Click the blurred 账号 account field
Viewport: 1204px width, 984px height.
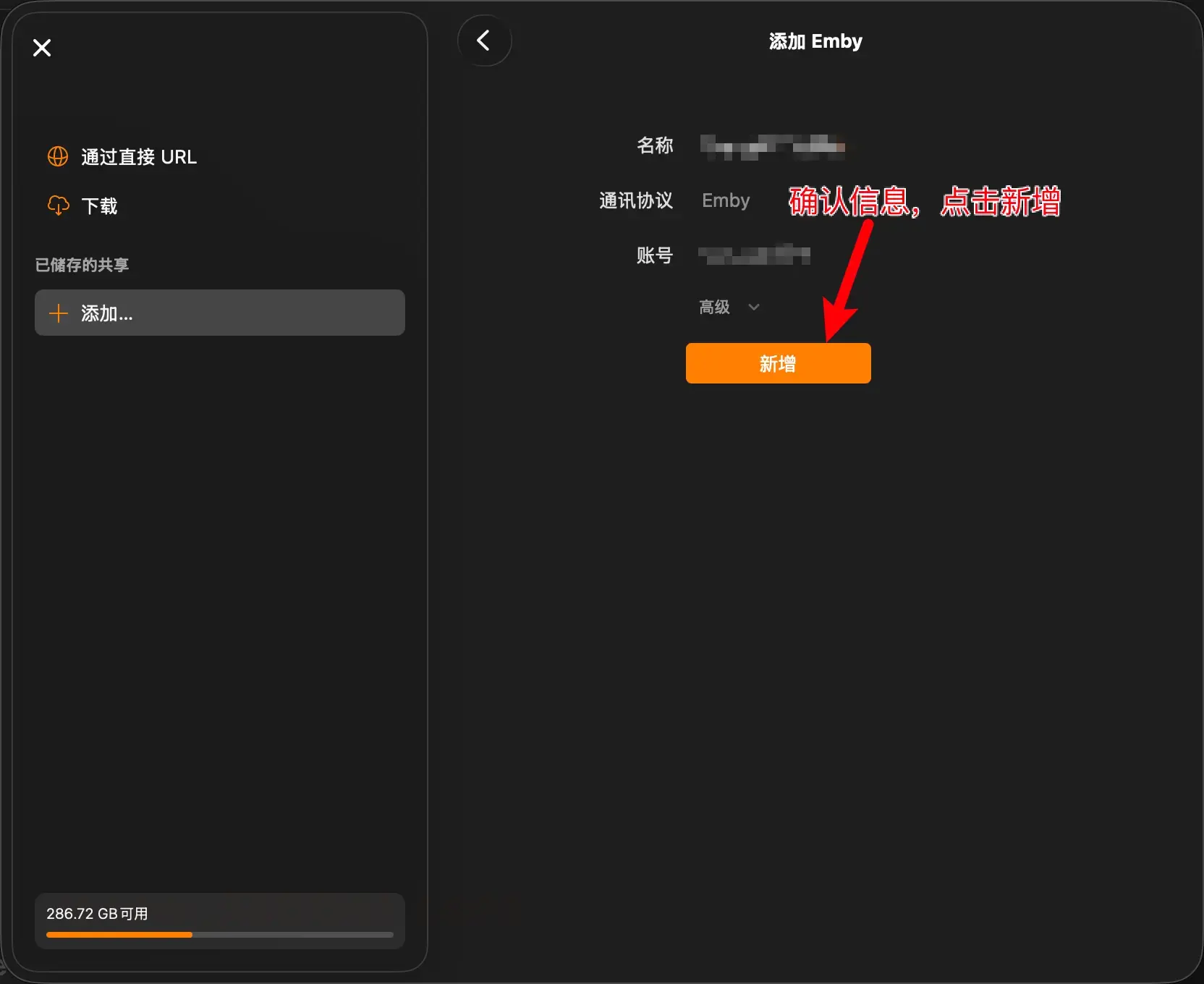[754, 255]
